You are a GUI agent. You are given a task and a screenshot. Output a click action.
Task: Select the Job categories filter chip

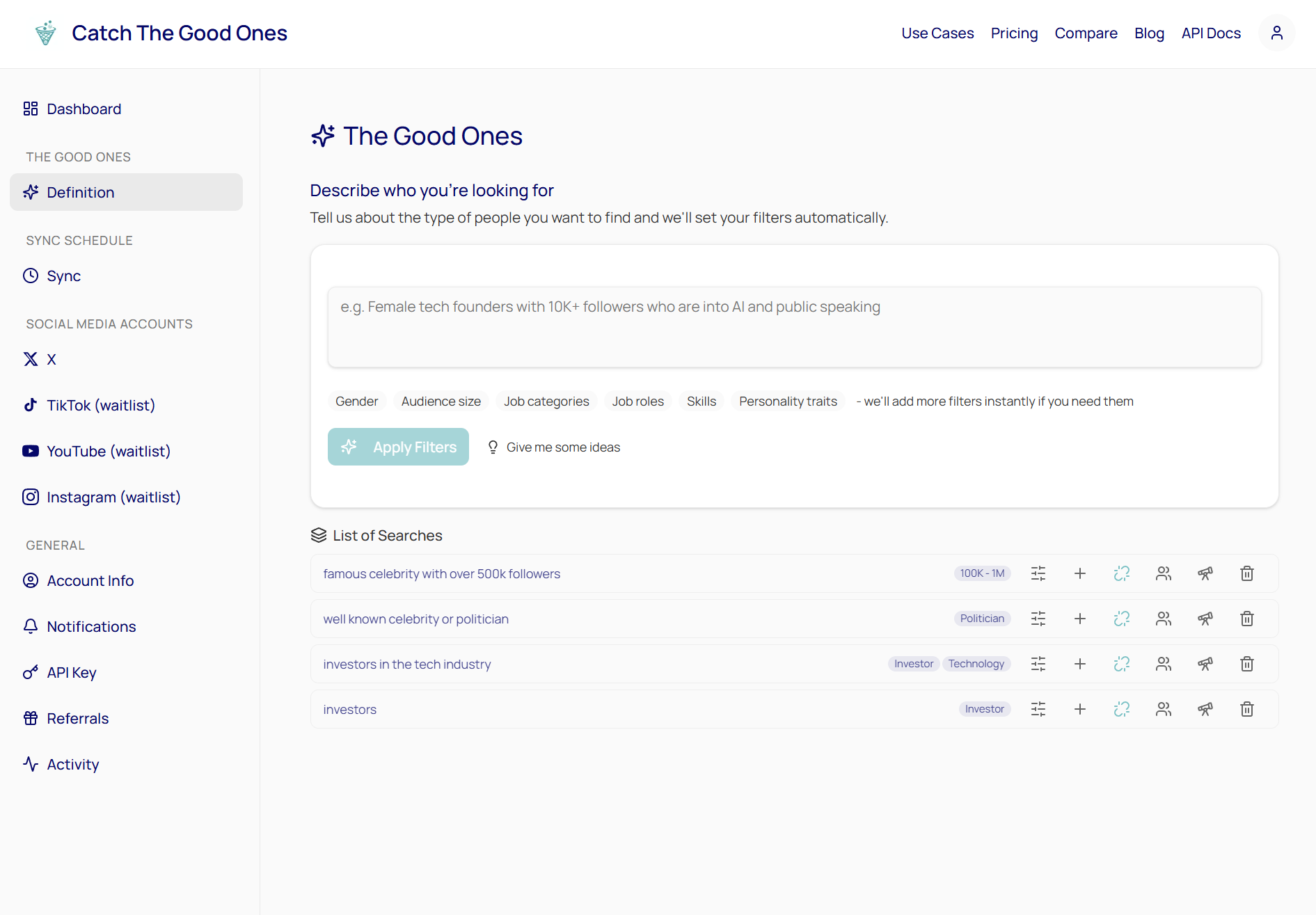(546, 401)
